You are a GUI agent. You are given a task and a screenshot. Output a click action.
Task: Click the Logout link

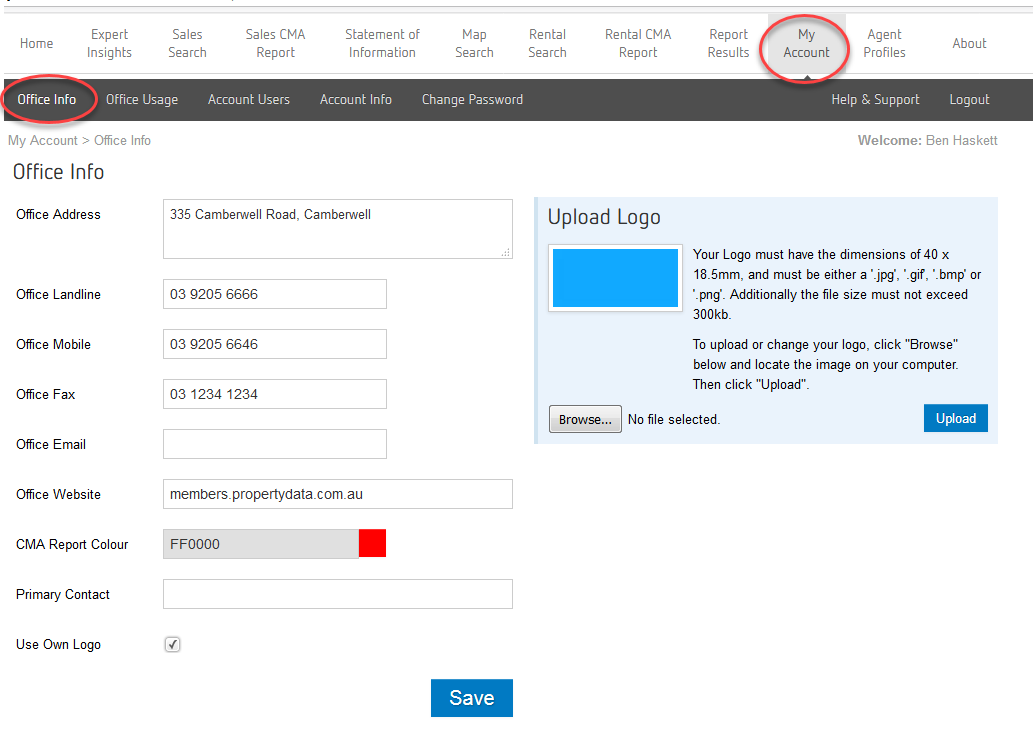[969, 99]
